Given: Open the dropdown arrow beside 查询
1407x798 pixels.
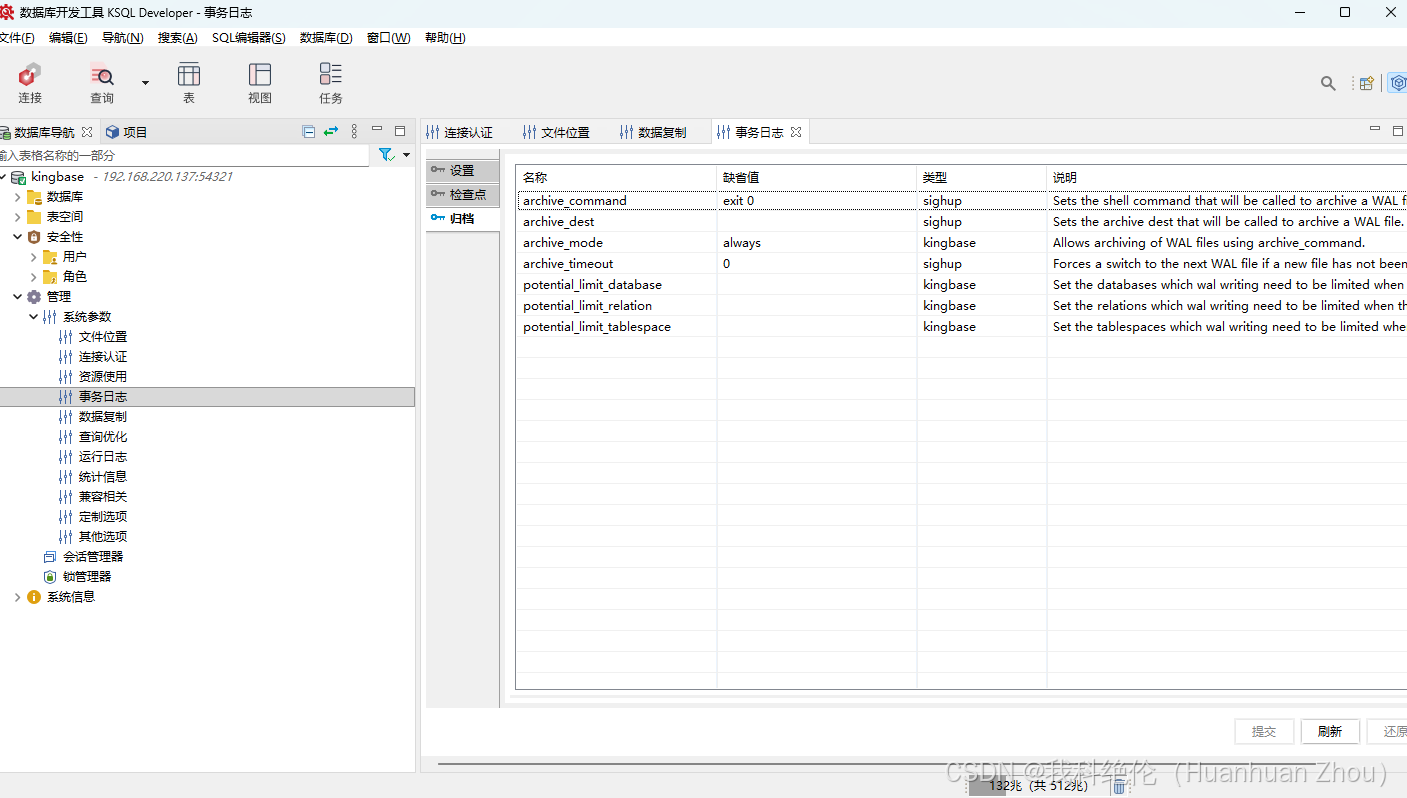Looking at the screenshot, I should tap(145, 83).
